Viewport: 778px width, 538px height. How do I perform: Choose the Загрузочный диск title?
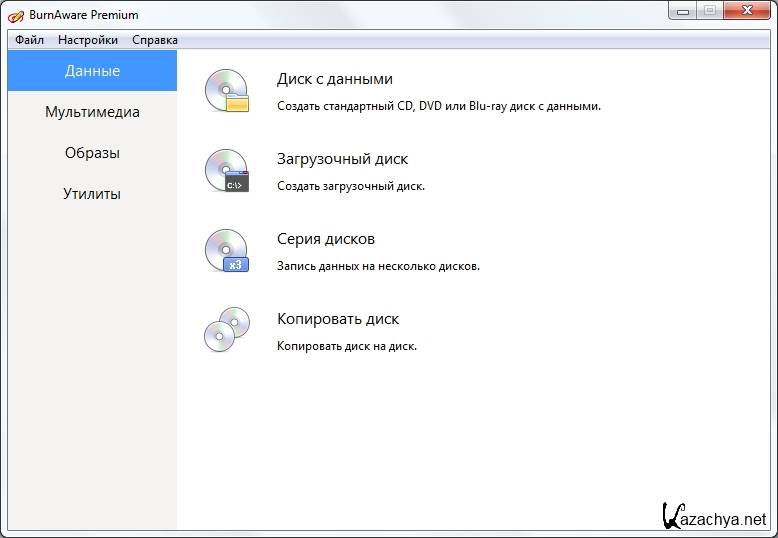(342, 159)
